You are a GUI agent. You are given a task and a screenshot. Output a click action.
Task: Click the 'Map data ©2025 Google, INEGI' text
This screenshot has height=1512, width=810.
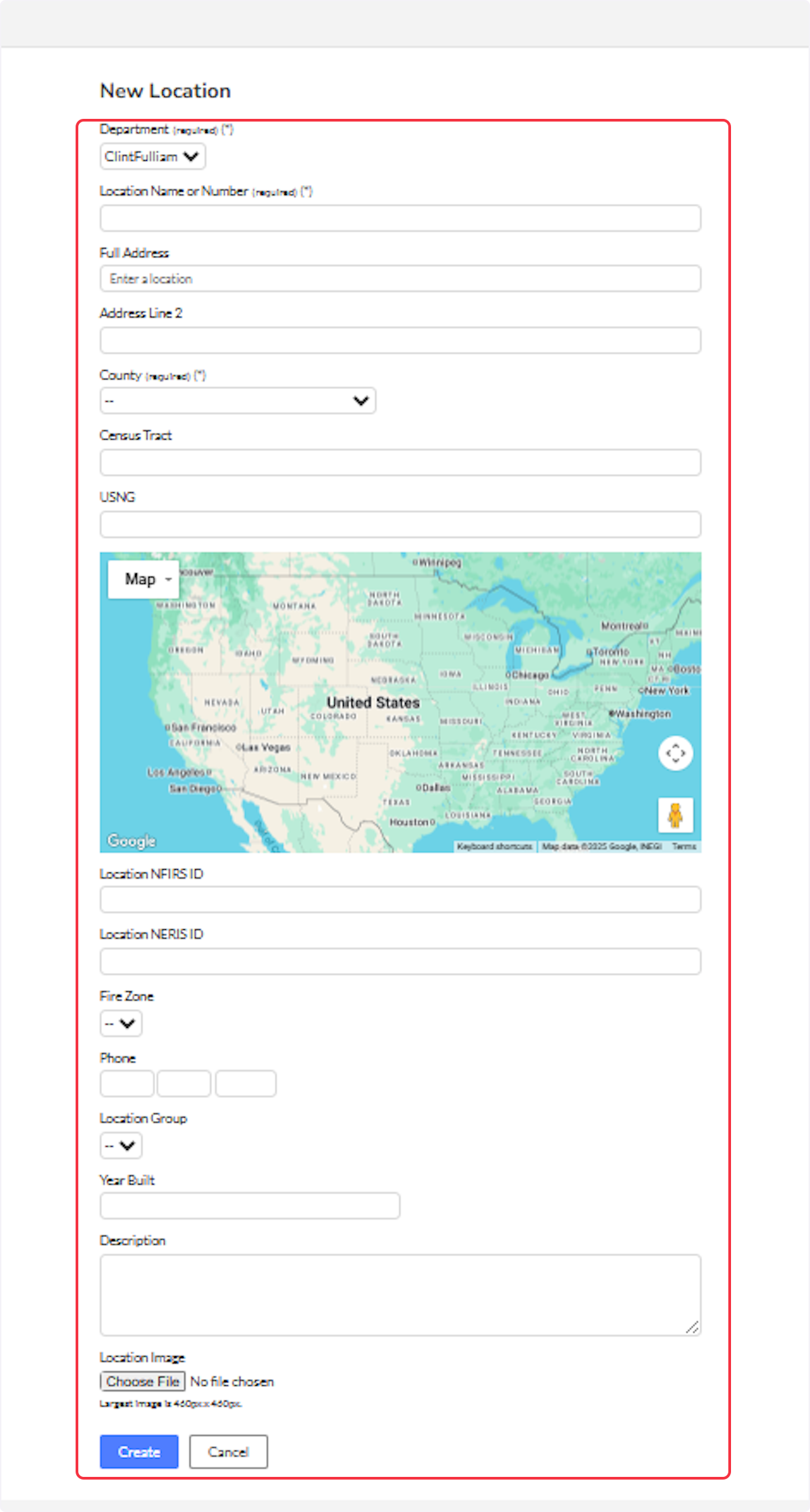click(601, 846)
